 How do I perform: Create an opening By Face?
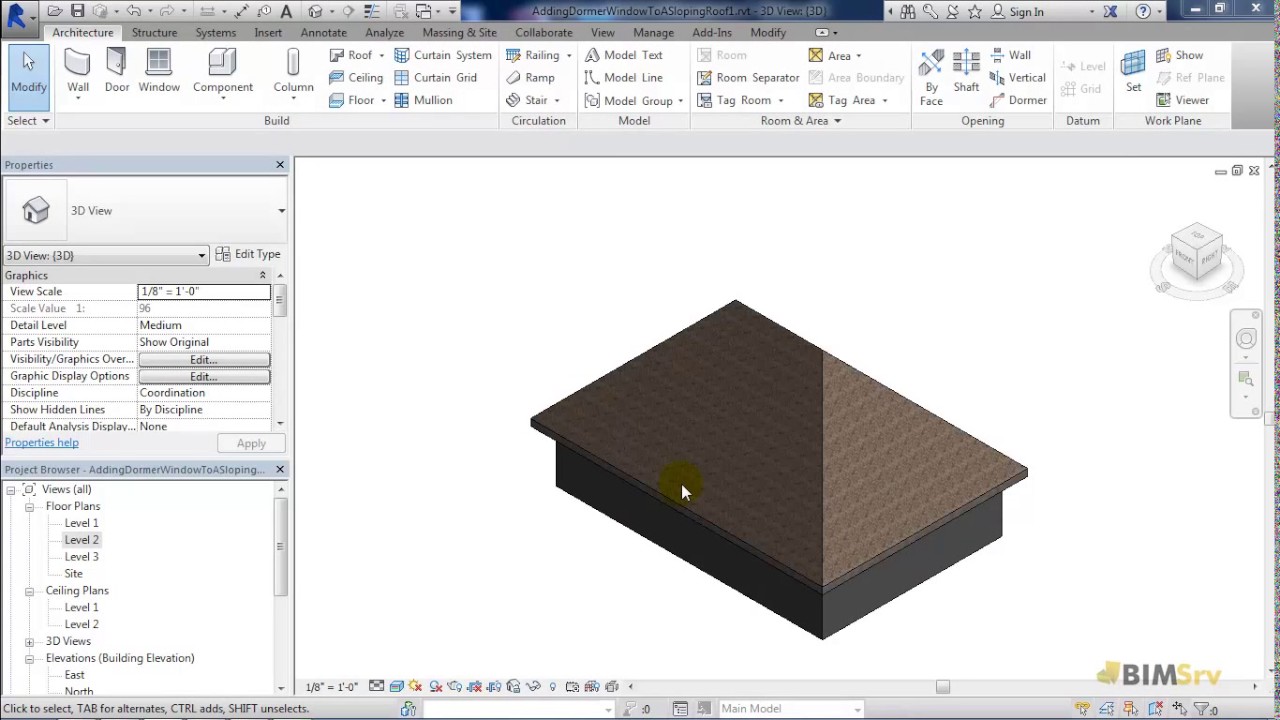pos(931,77)
